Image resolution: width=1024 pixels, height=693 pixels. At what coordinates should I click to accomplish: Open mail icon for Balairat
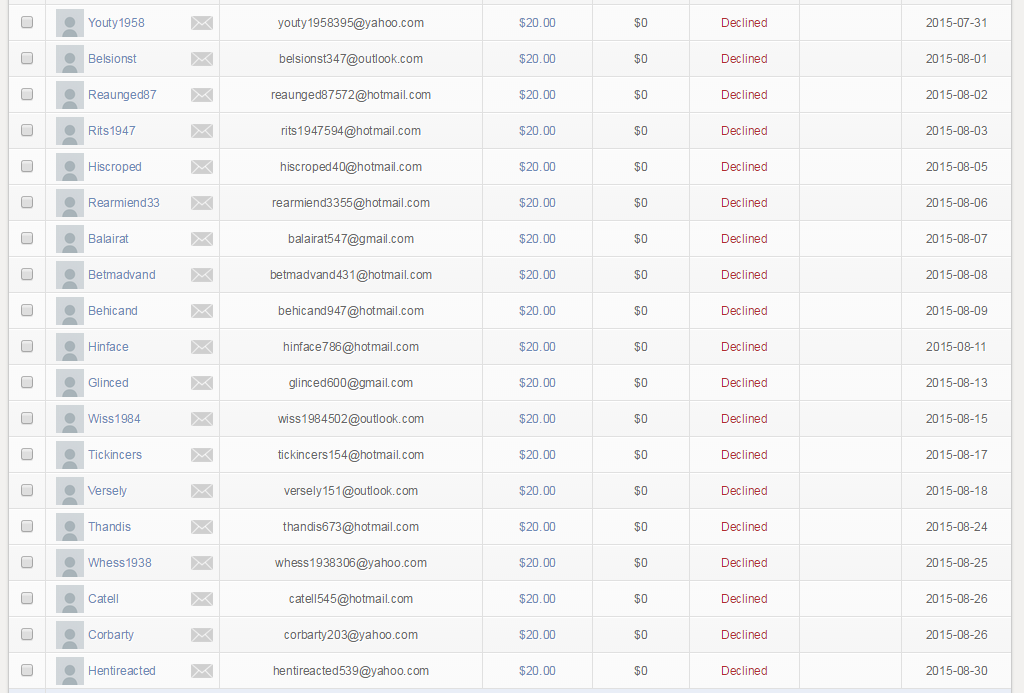point(202,239)
